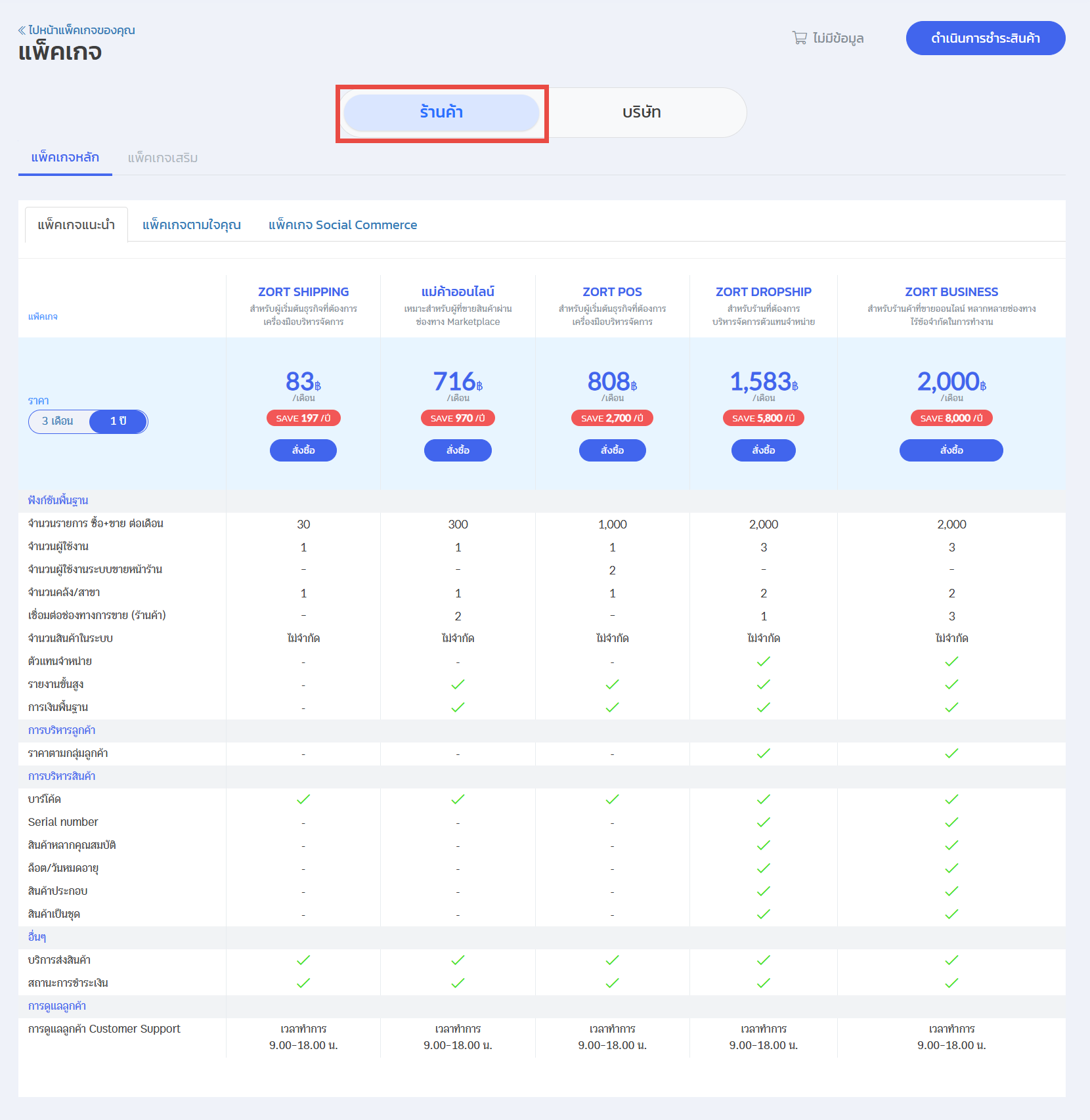Image resolution: width=1090 pixels, height=1120 pixels.
Task: Click the ZORT POS package heading
Action: pos(612,292)
